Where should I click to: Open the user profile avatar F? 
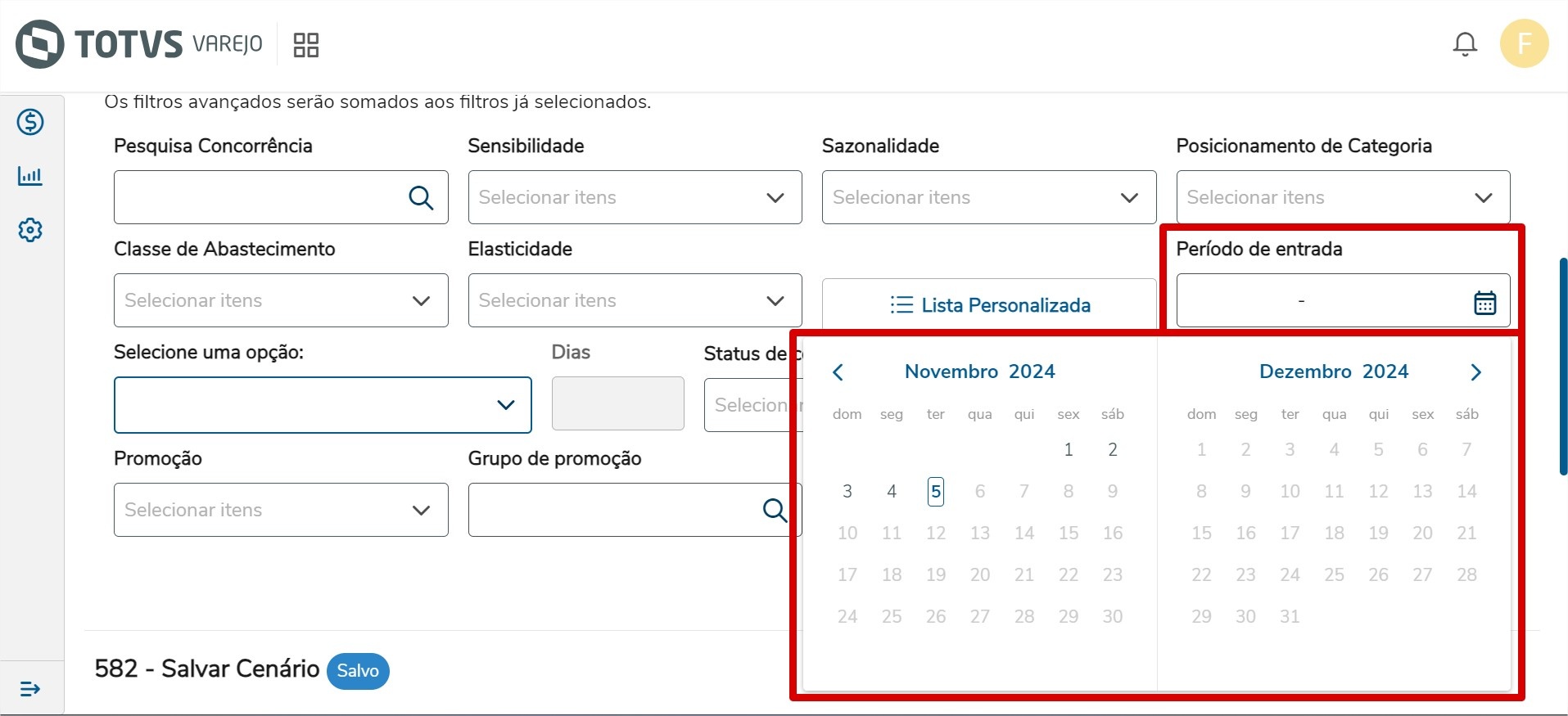(x=1523, y=44)
